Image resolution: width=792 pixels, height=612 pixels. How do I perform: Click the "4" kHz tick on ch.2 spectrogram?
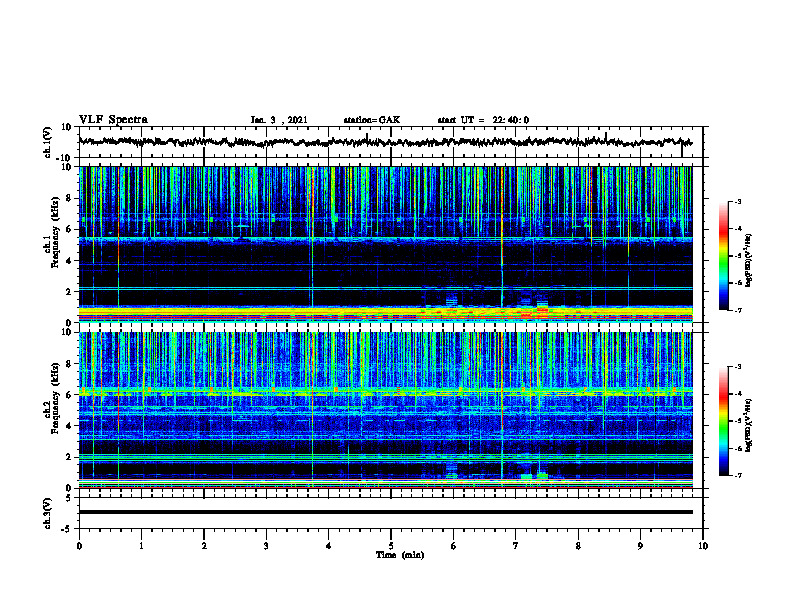pyautogui.click(x=69, y=426)
